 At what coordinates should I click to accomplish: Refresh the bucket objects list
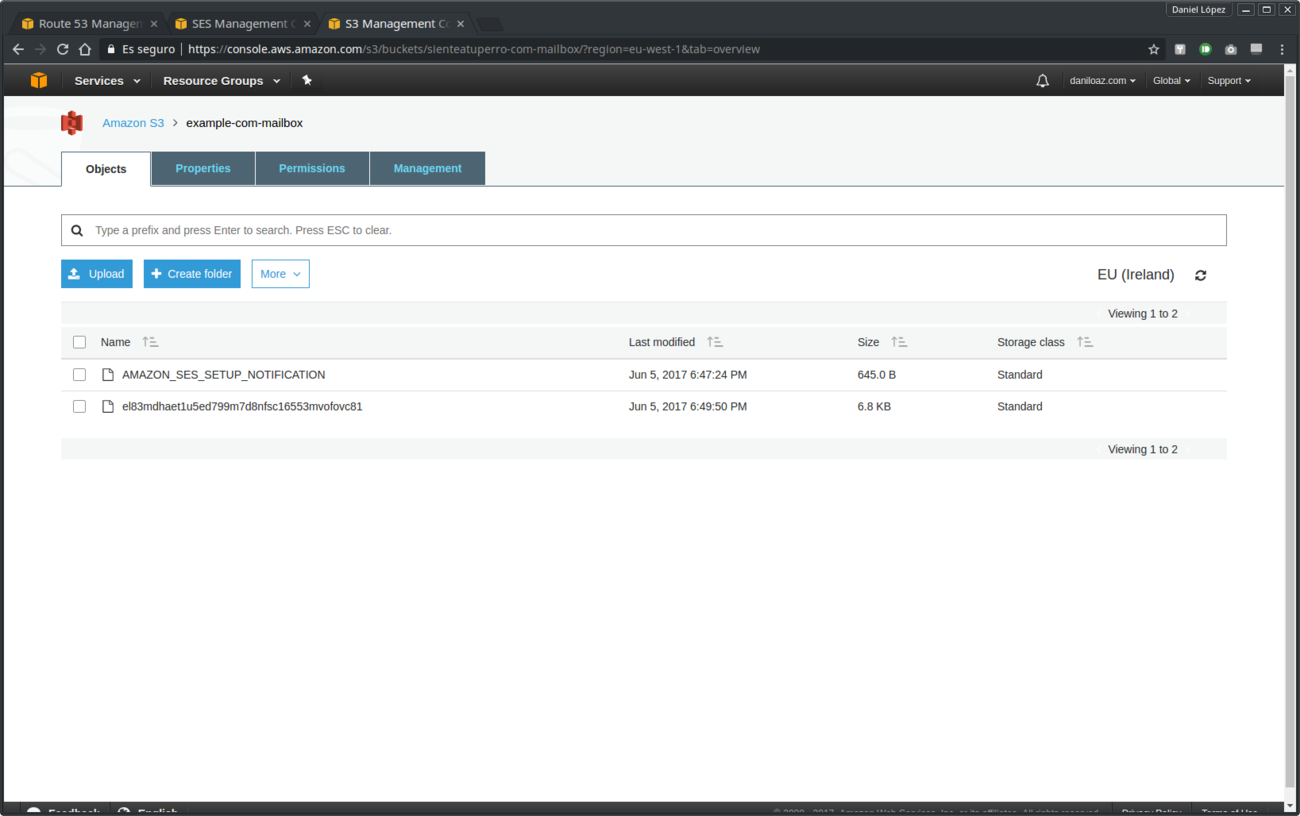1200,275
